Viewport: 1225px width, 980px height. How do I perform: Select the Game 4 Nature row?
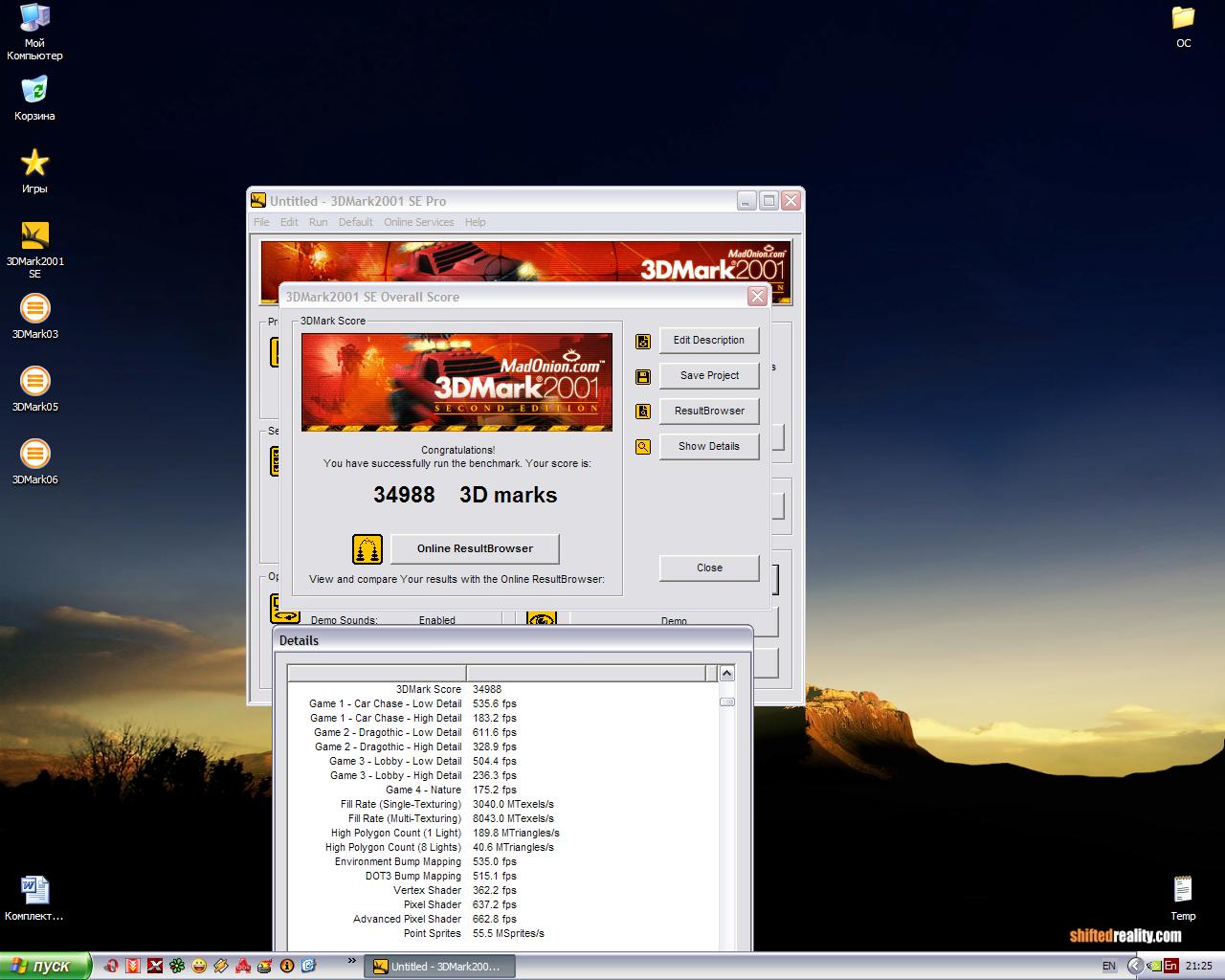pyautogui.click(x=502, y=791)
